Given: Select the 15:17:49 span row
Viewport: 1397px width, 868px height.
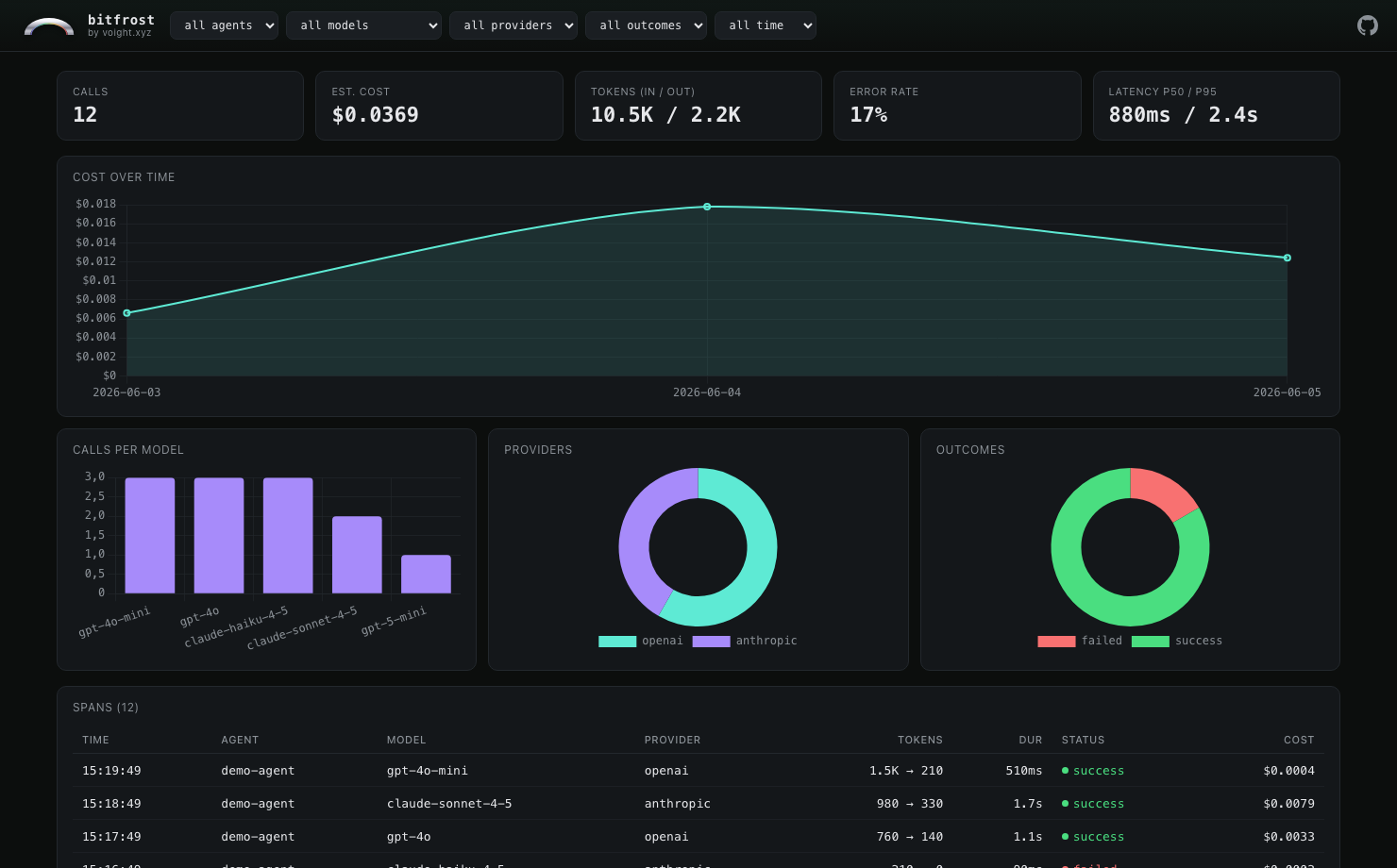Looking at the screenshot, I should point(698,837).
